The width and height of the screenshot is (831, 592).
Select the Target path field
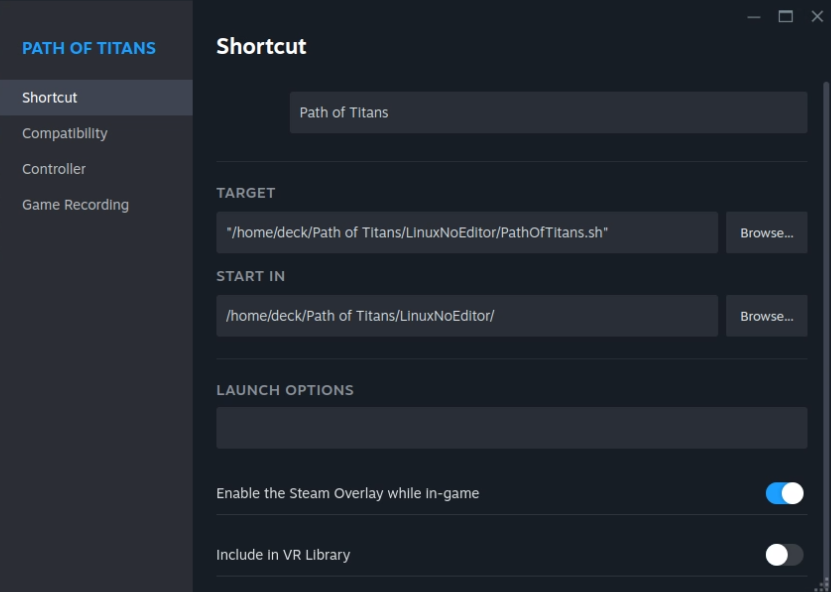pos(467,232)
